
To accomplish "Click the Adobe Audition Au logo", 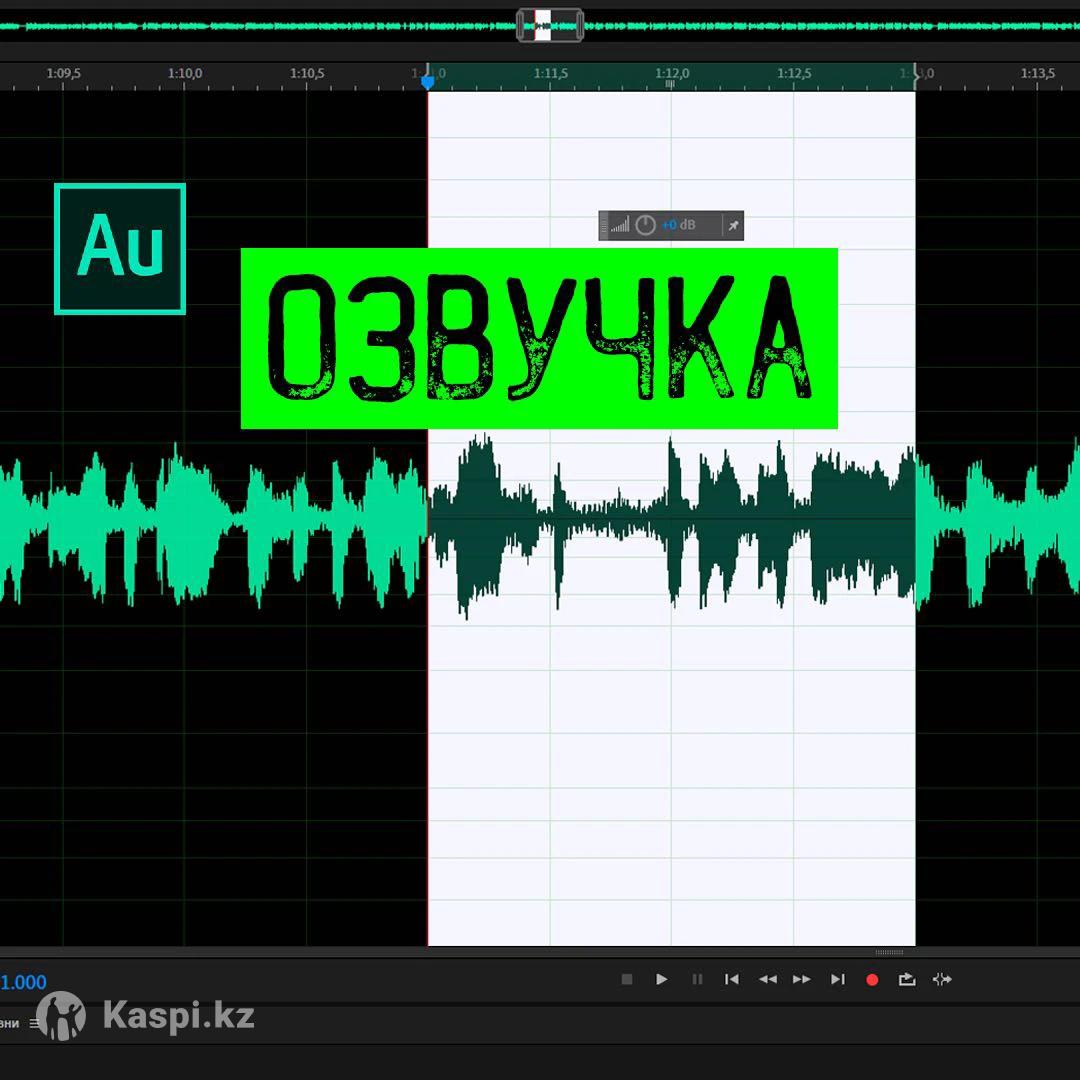I will click(120, 249).
